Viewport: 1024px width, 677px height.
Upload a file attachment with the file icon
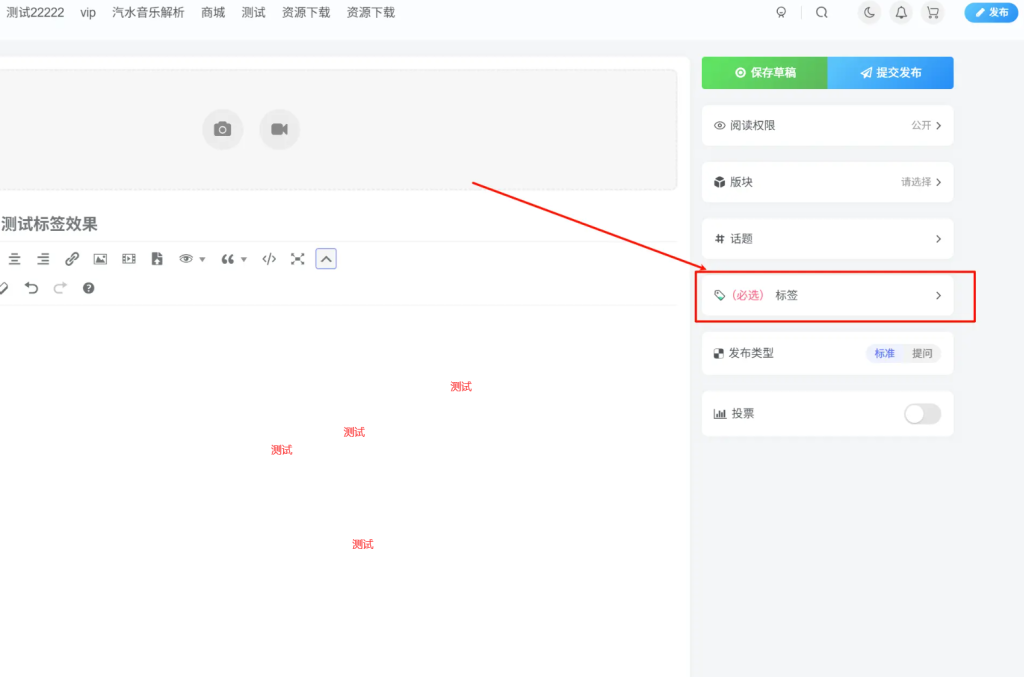tap(157, 259)
